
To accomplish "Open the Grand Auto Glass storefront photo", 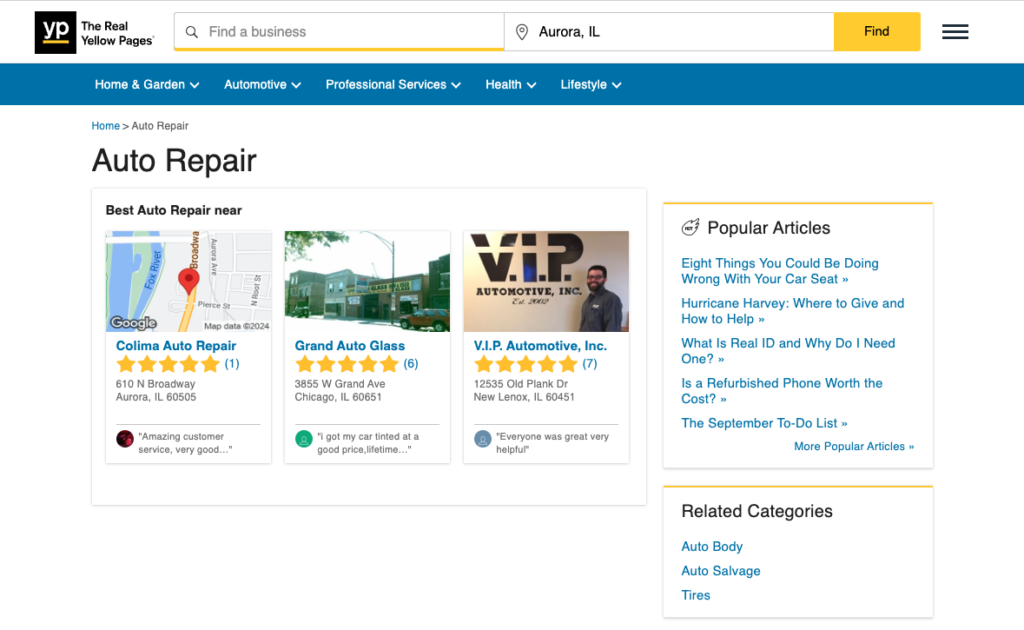I will tap(367, 281).
